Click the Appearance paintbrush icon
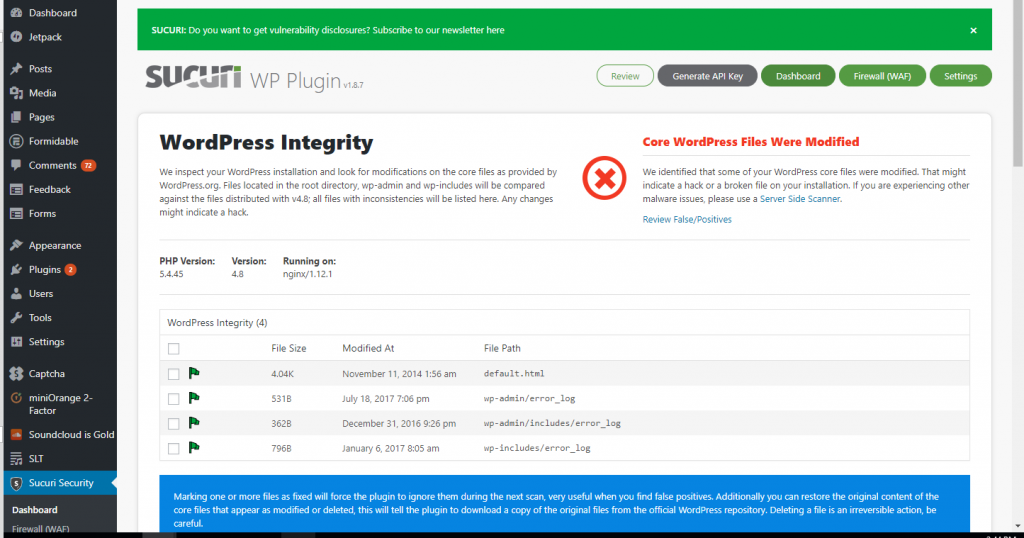The height and width of the screenshot is (538, 1024). 16,245
